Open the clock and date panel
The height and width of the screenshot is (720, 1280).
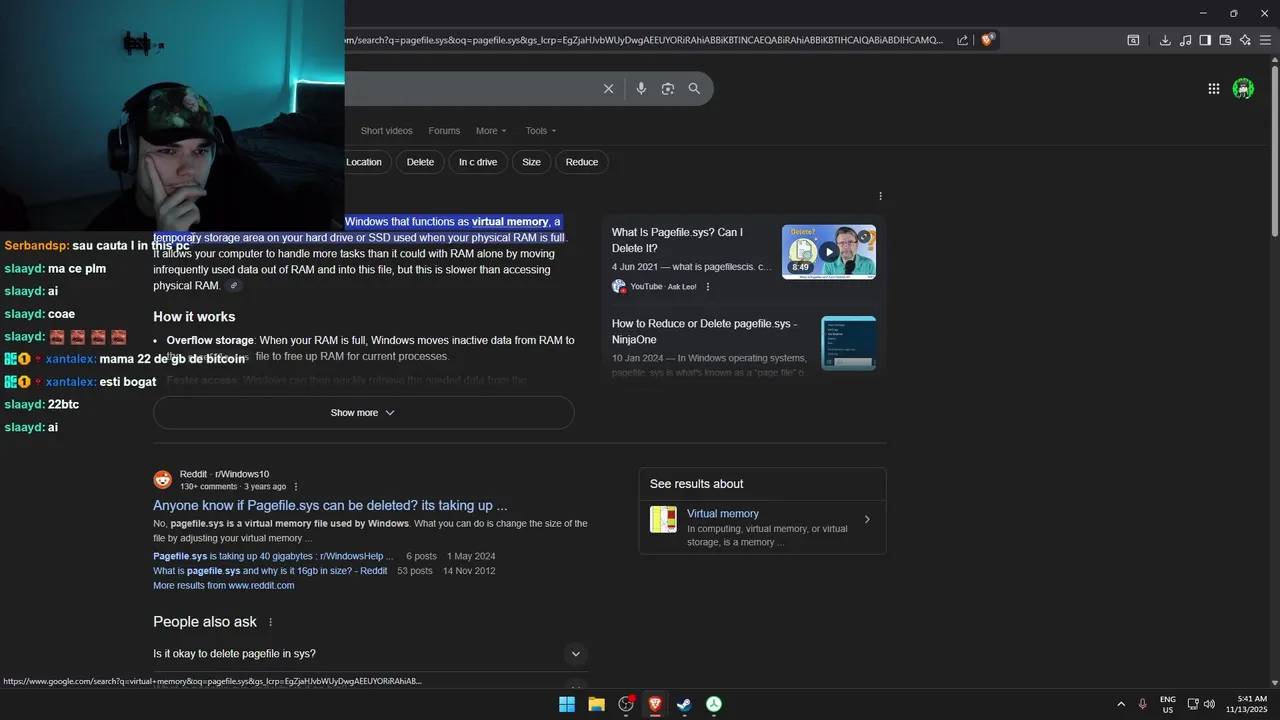1247,704
